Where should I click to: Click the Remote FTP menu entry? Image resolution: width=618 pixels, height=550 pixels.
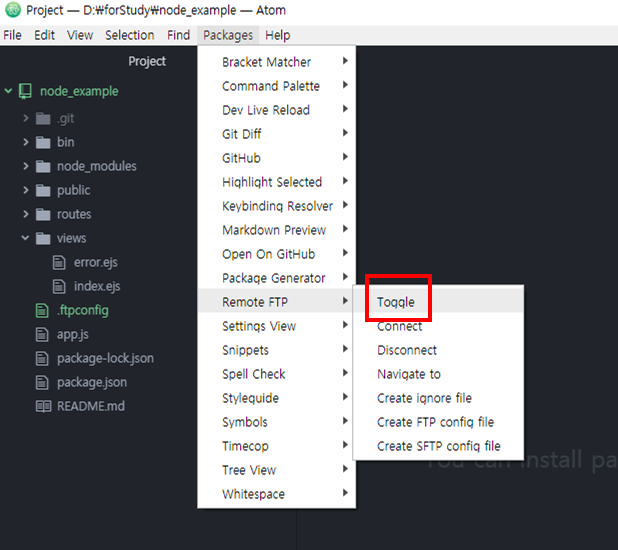(x=276, y=302)
